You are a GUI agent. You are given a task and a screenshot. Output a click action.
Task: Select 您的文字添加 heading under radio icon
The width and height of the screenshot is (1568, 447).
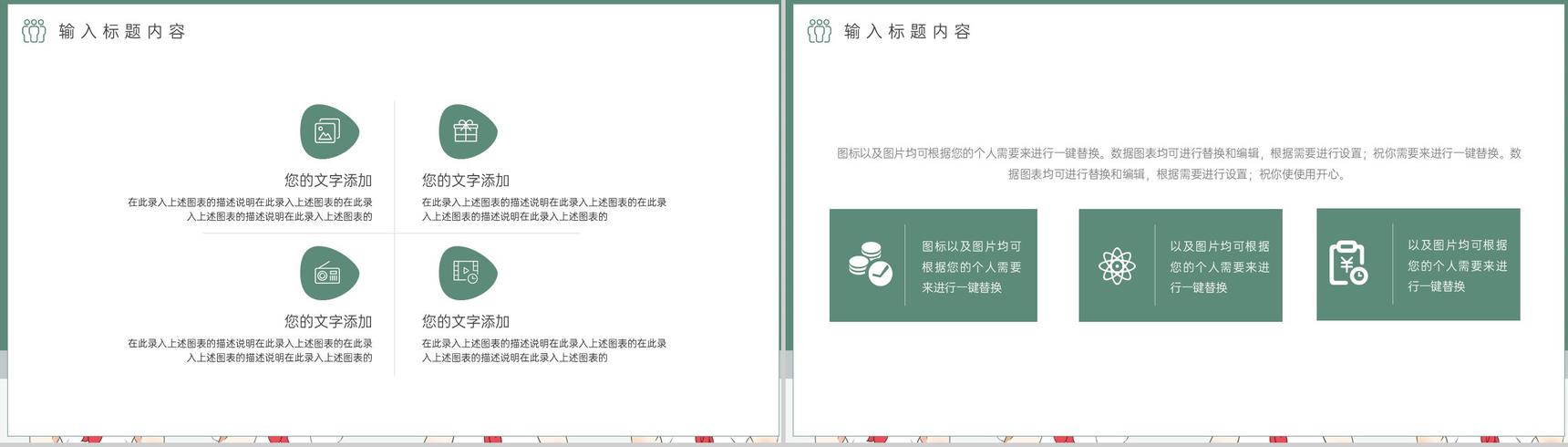click(328, 322)
